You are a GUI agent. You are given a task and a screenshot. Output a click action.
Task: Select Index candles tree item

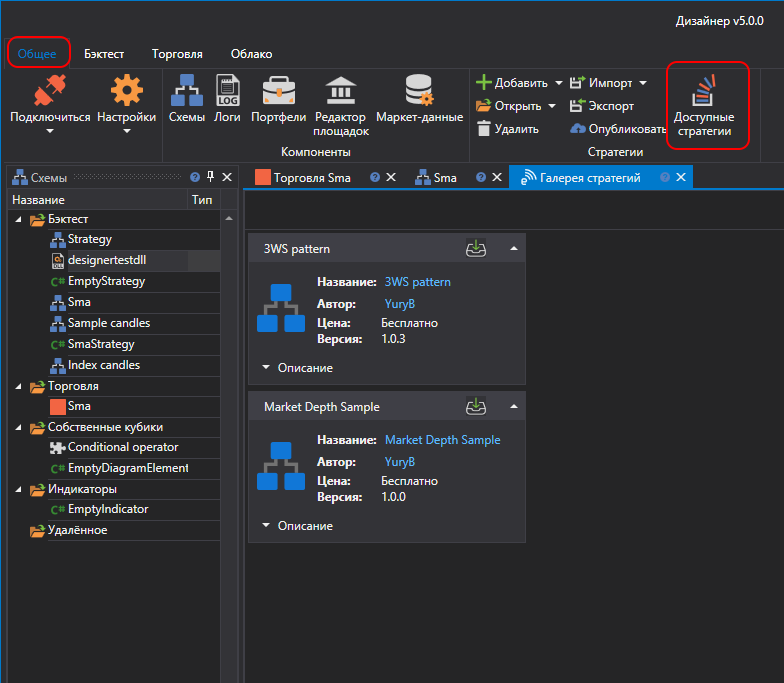(x=104, y=365)
